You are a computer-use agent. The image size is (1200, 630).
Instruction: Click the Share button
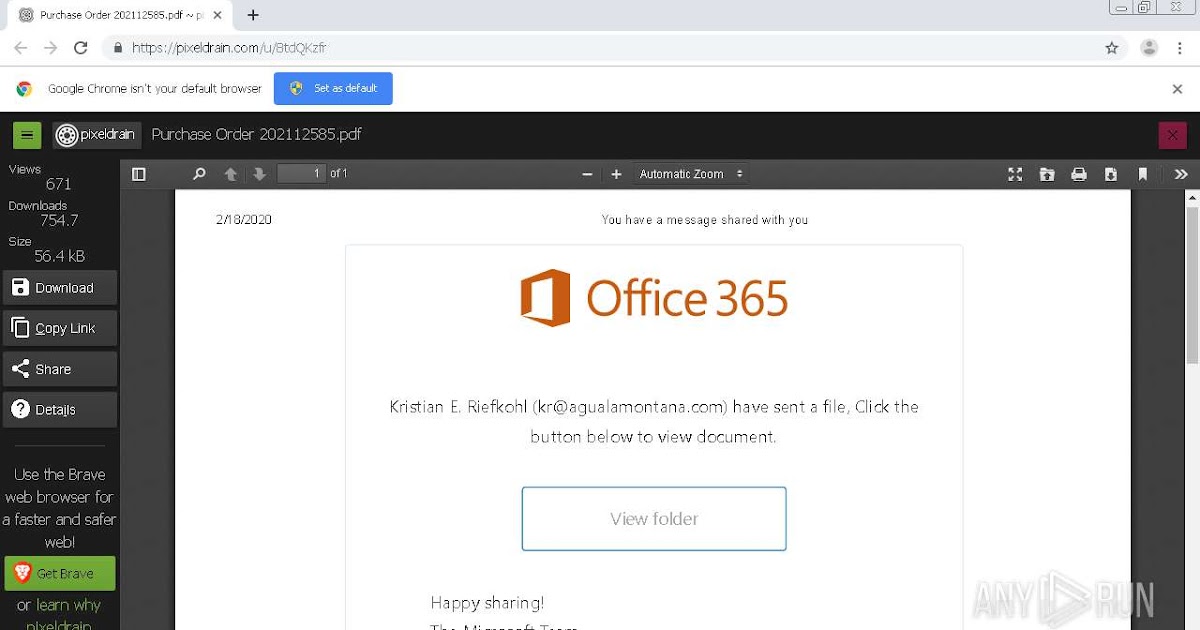(60, 369)
